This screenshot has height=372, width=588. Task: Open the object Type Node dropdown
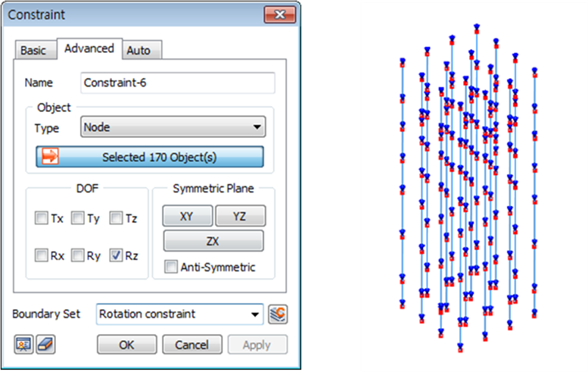click(173, 127)
